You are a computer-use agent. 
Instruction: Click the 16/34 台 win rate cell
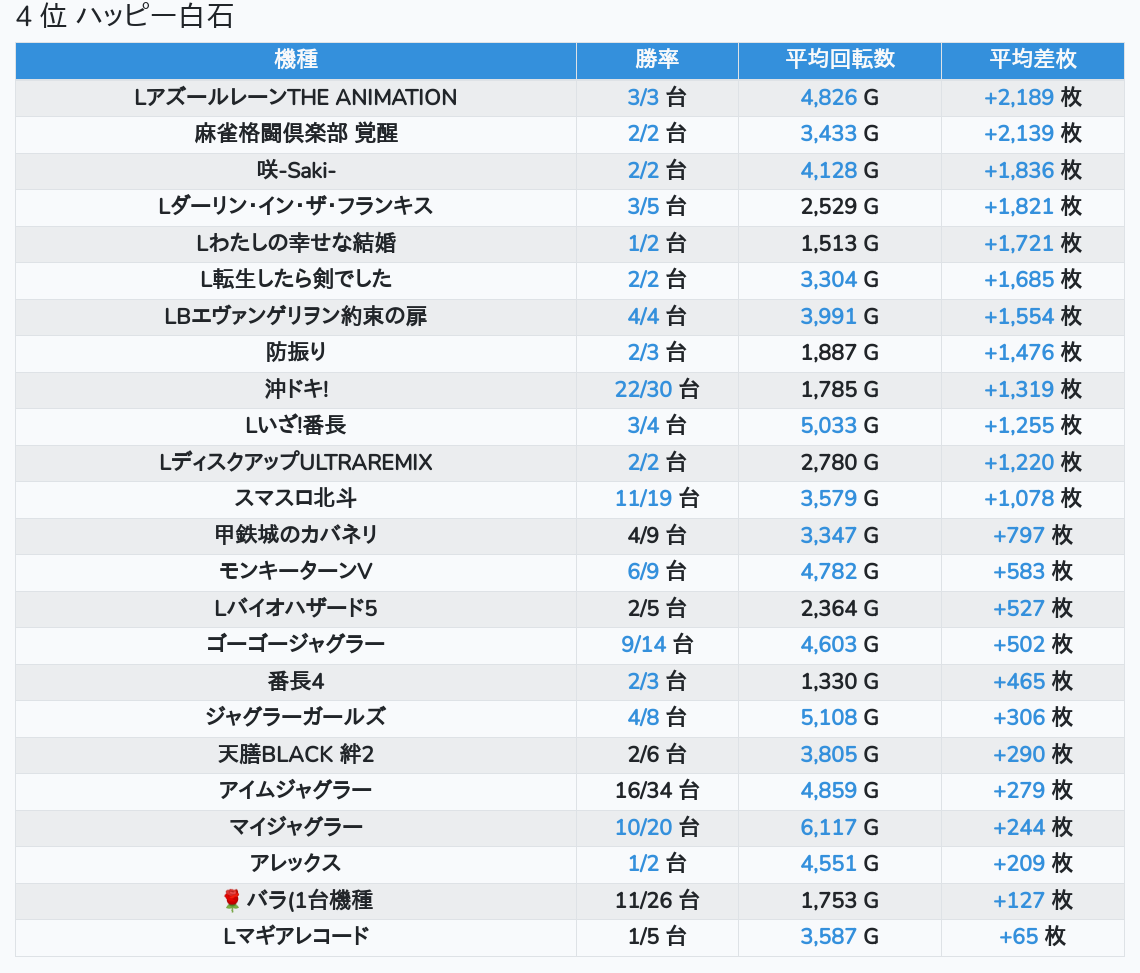point(657,791)
